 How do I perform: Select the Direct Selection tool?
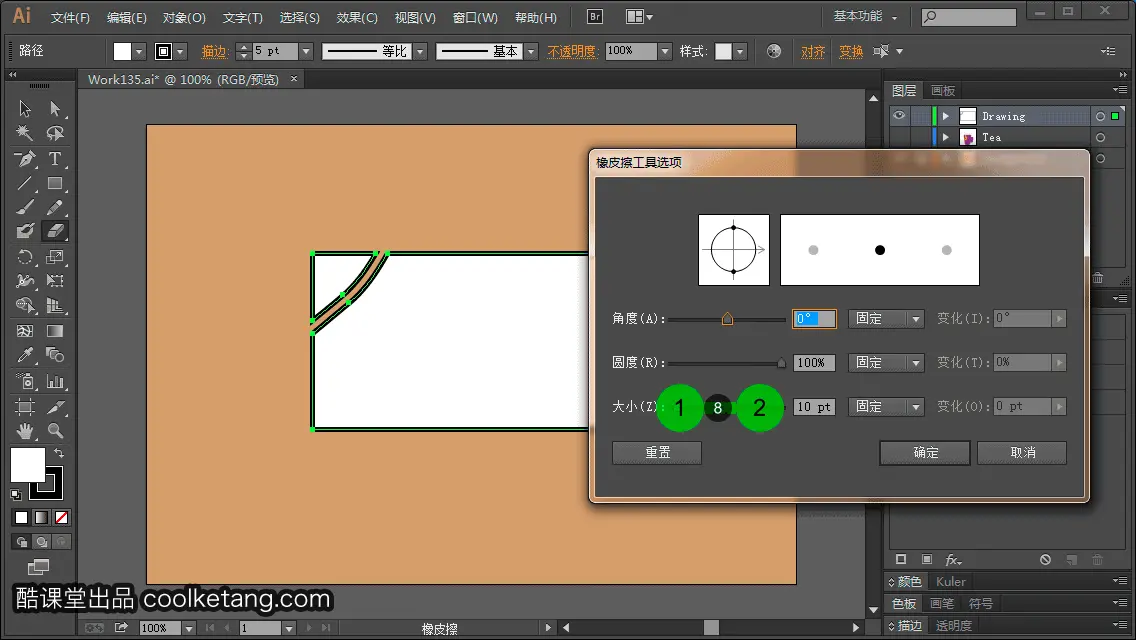pos(55,109)
